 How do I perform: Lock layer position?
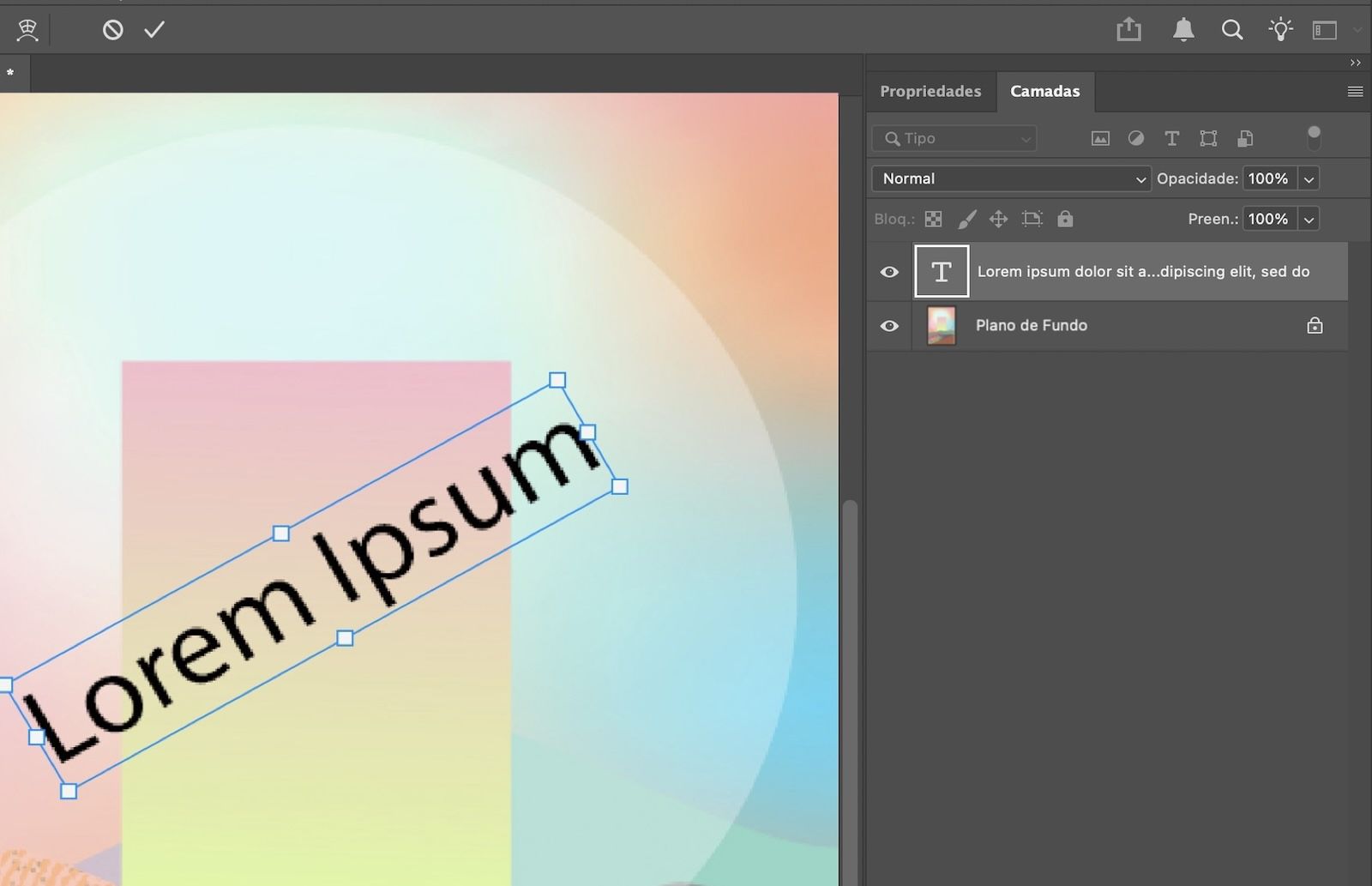click(x=998, y=219)
